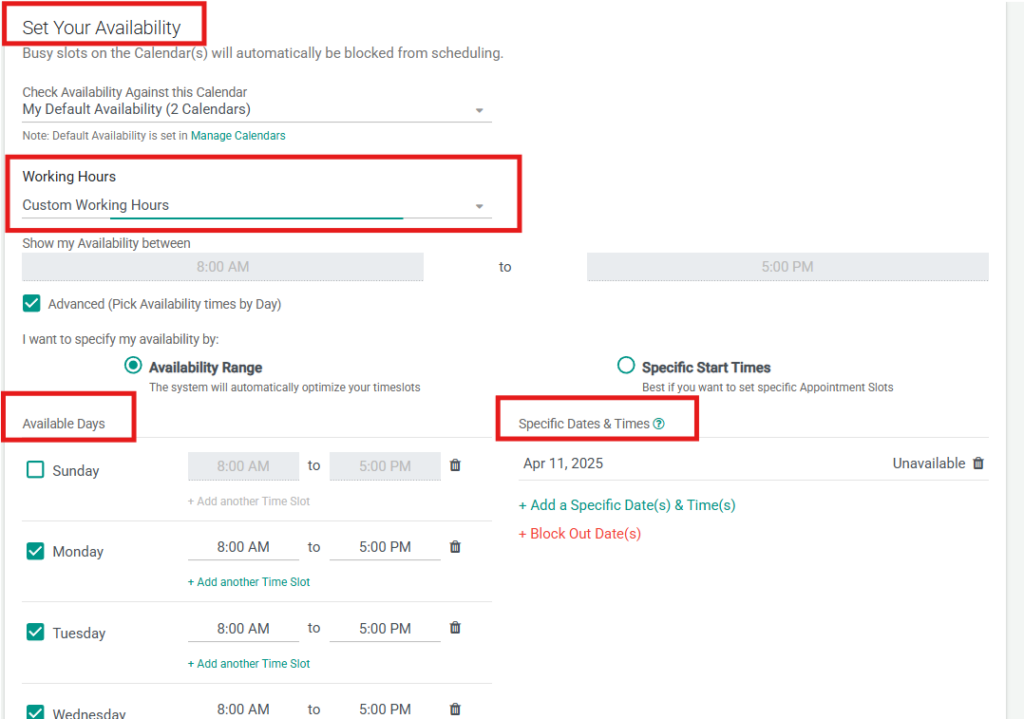The image size is (1024, 719).
Task: Click trash icon in Monday row
Action: point(455,547)
